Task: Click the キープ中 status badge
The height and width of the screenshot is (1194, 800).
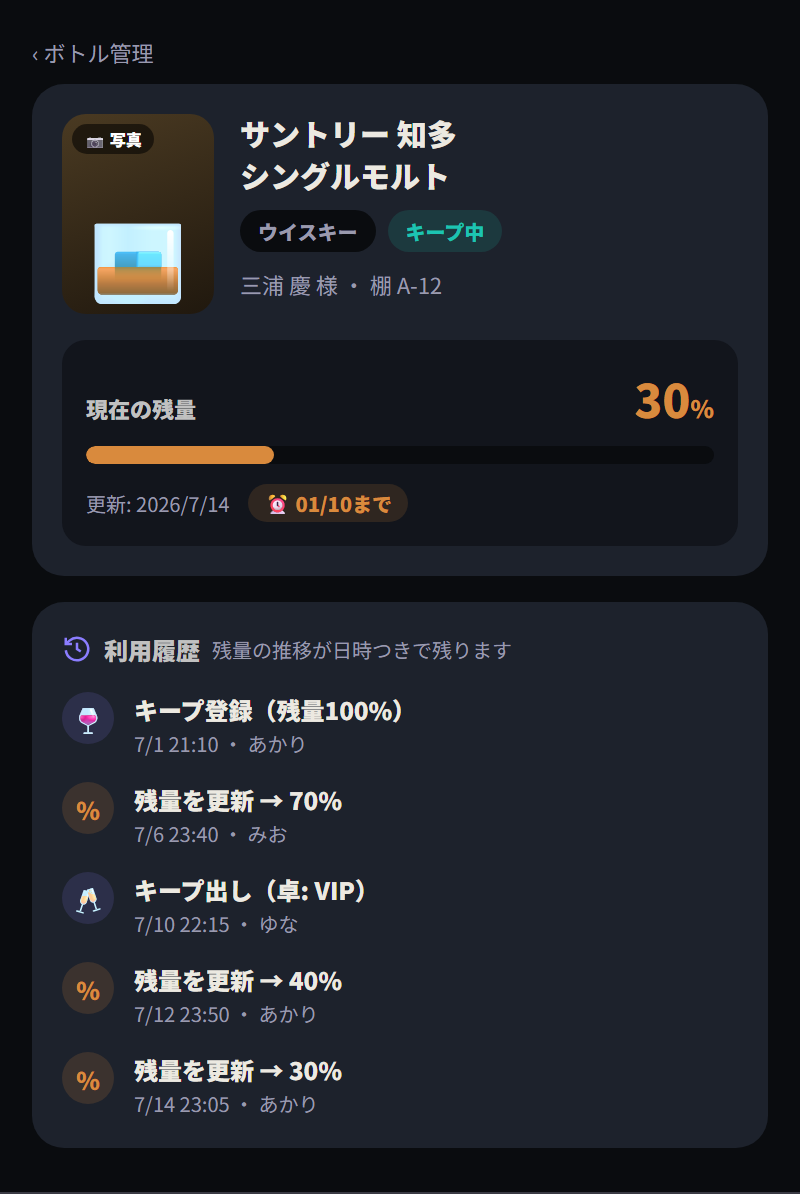Action: (445, 231)
